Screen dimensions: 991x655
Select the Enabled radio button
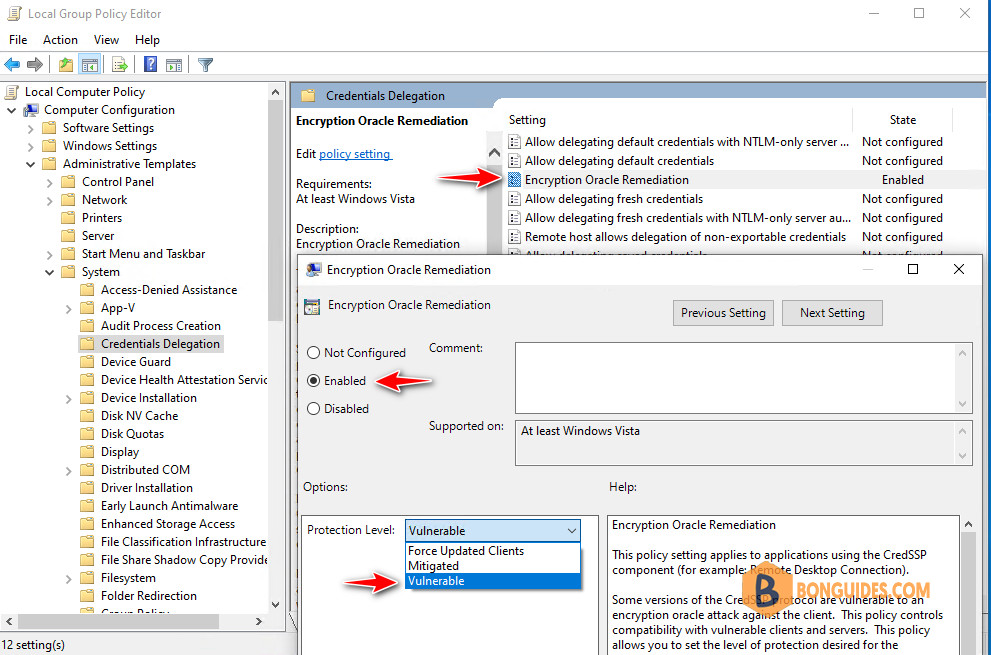pos(313,381)
